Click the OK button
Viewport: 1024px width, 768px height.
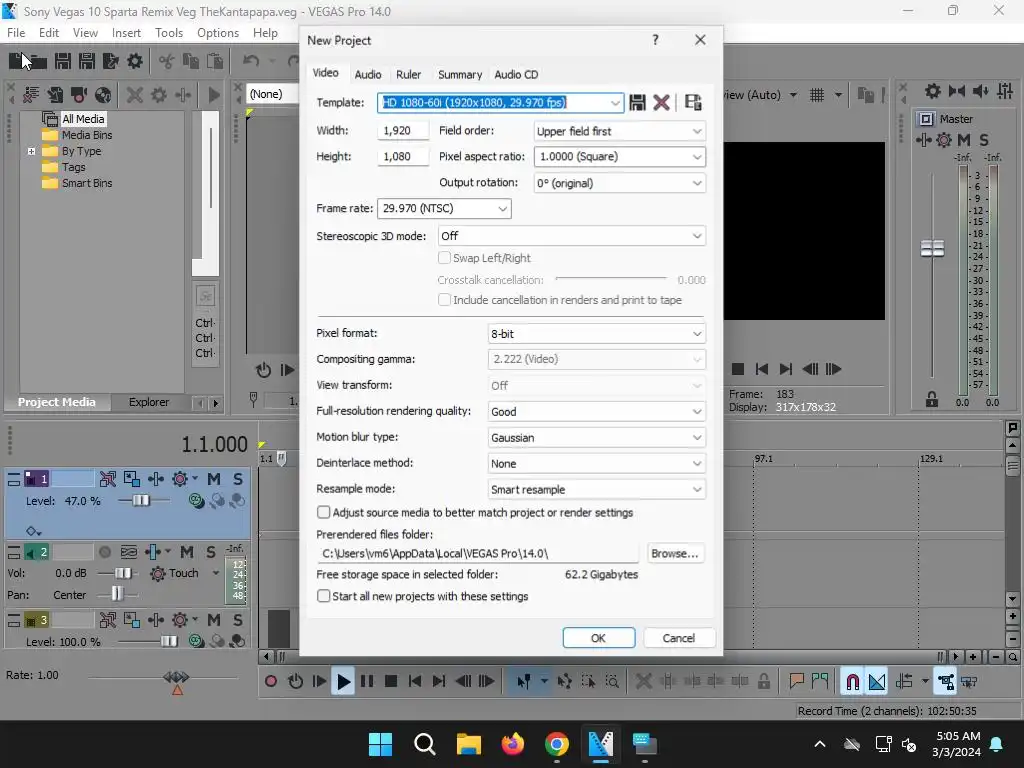(598, 638)
